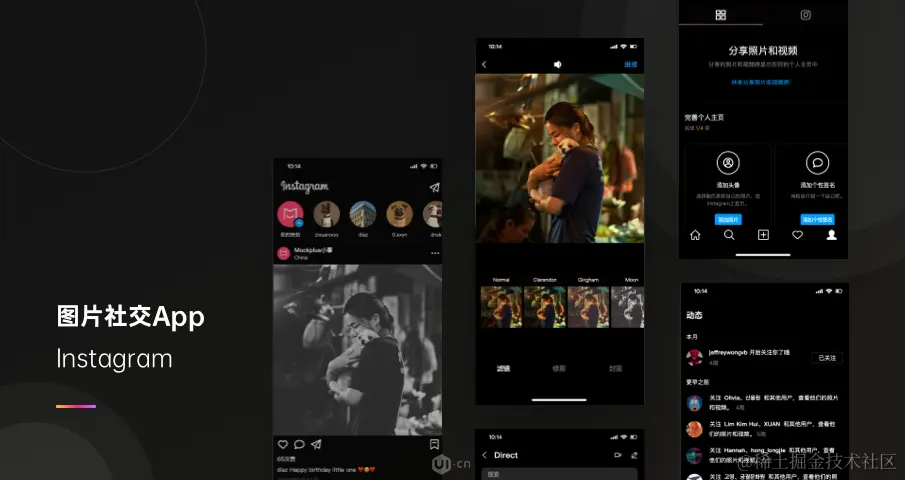
Task: Switch to the 滤镜 filter tab
Action: coord(503,369)
